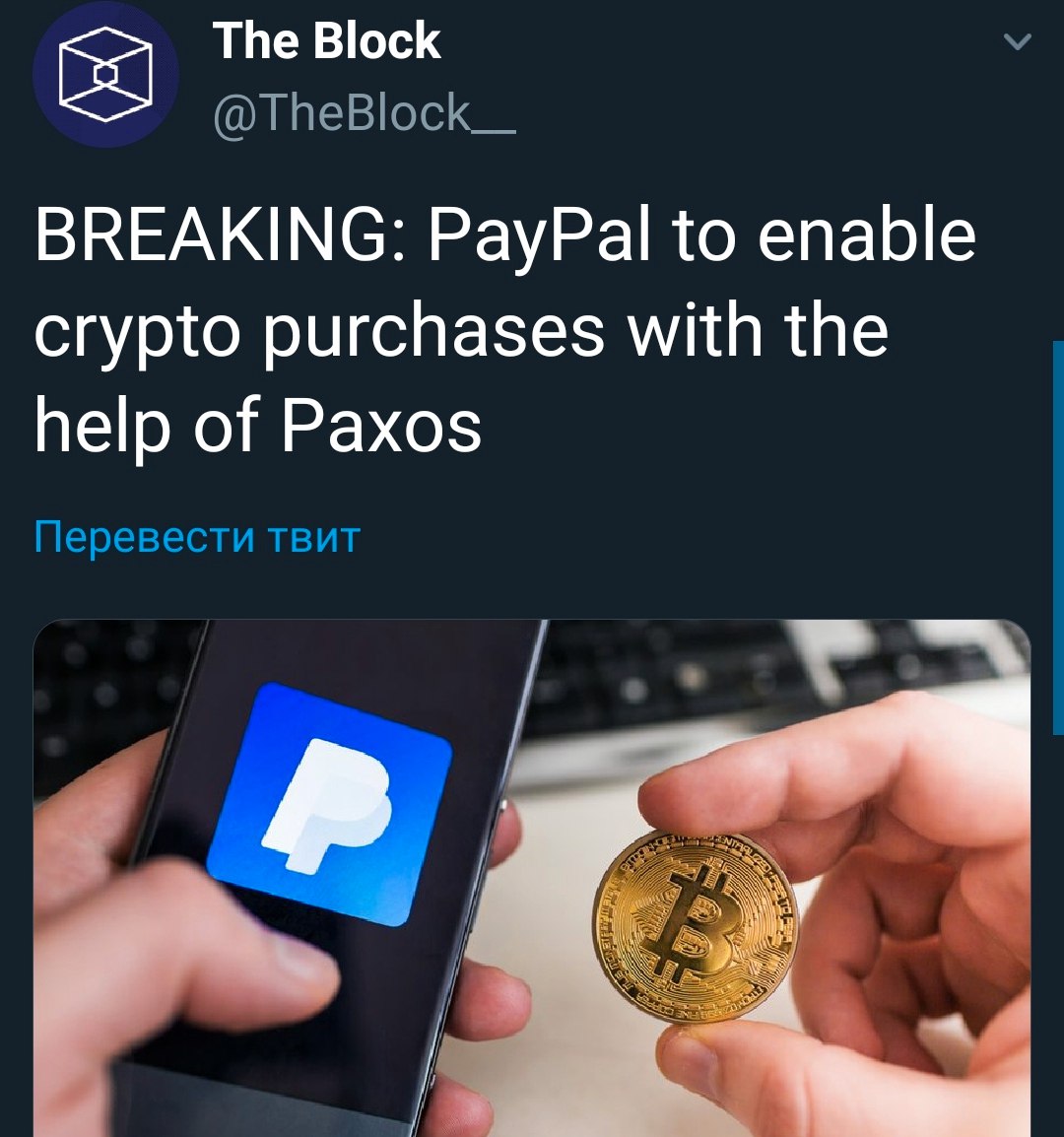Screen dimensions: 1064x1137
Task: Tap the gold Bitcoin coin in the photo
Action: pos(695,926)
